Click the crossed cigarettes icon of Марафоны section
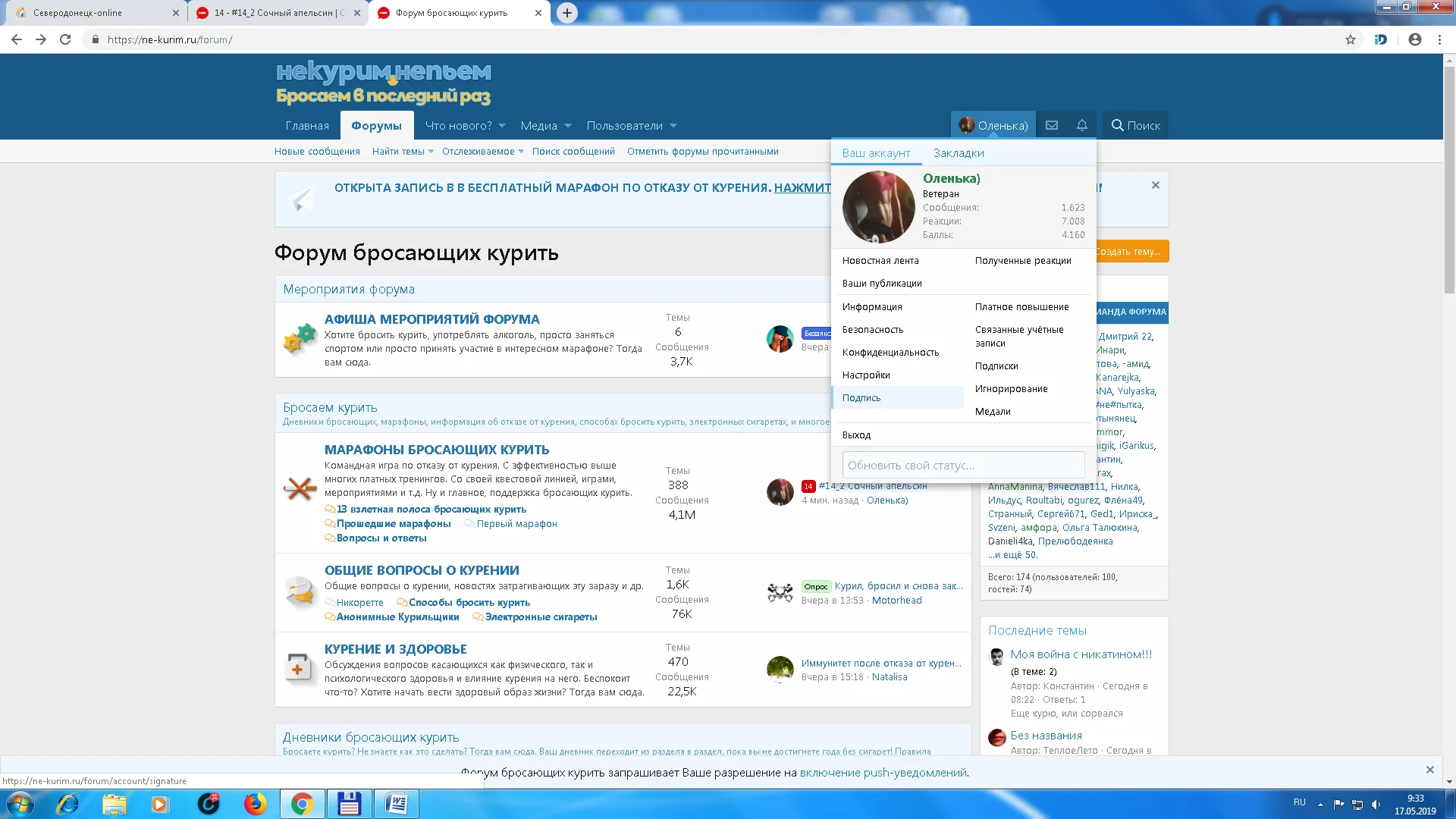The width and height of the screenshot is (1456, 819). coord(300,490)
